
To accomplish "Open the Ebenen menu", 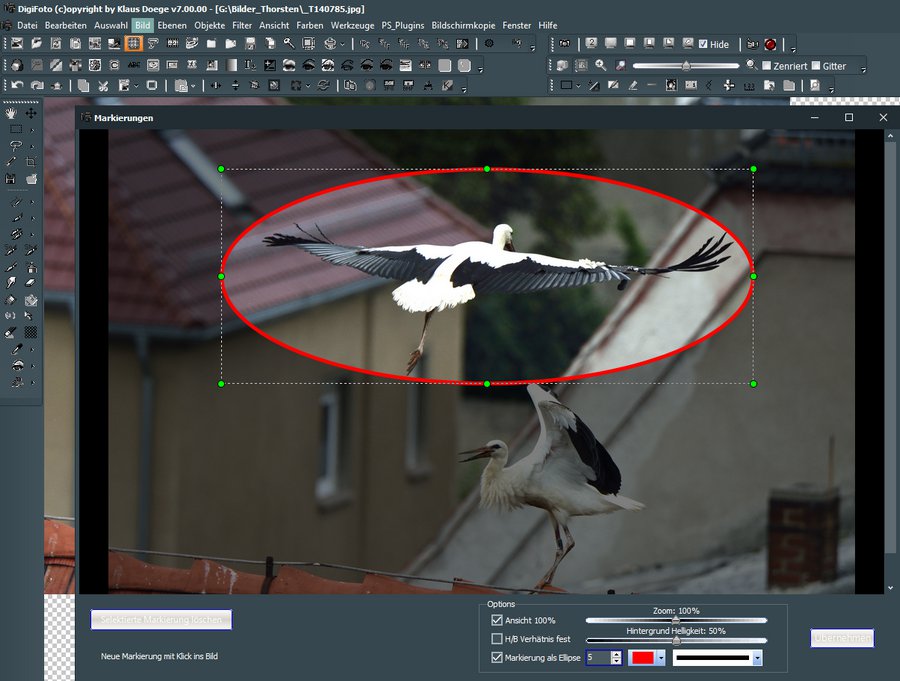I will pos(172,24).
